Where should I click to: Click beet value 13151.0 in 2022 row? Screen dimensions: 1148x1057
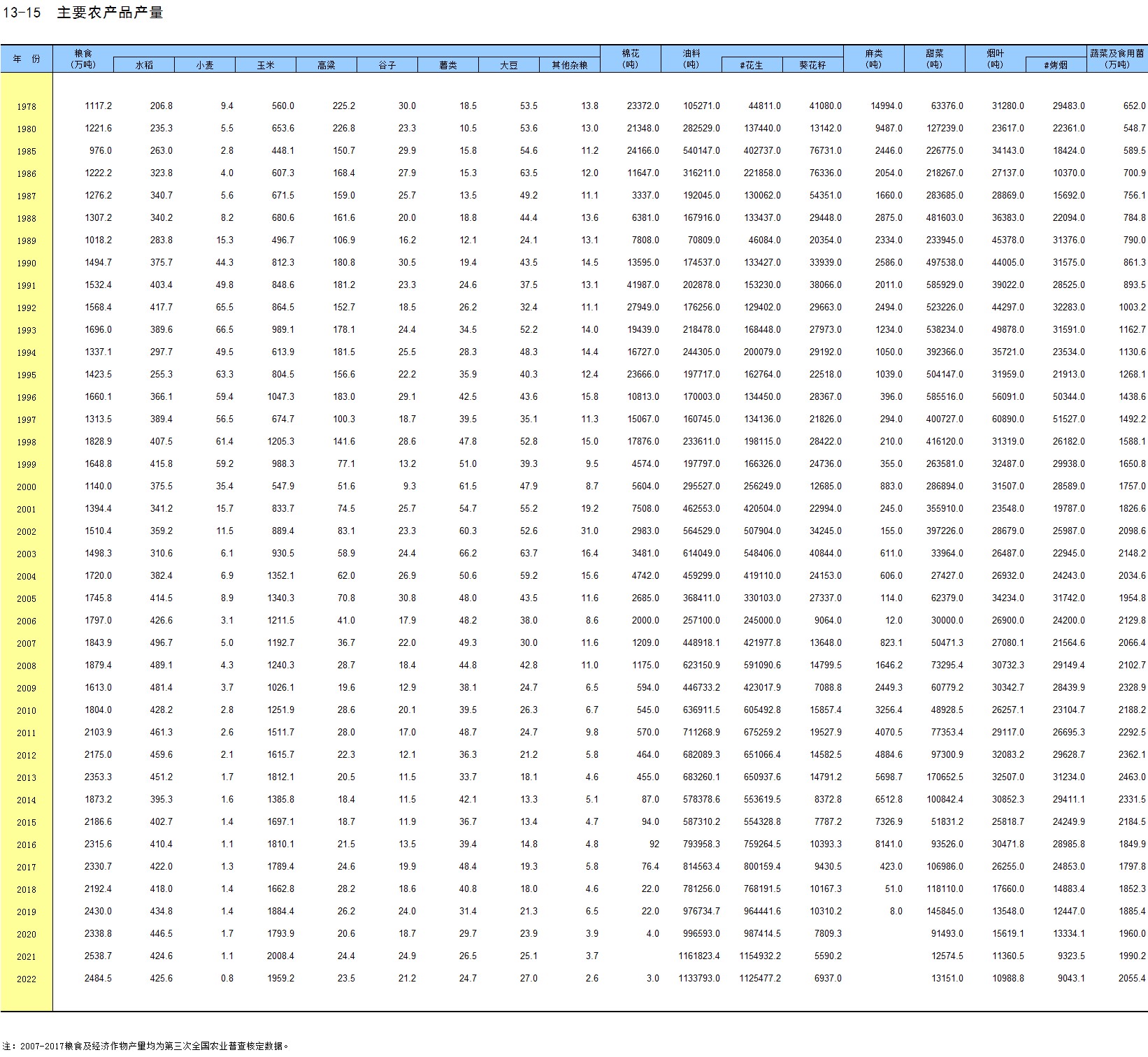[x=947, y=979]
